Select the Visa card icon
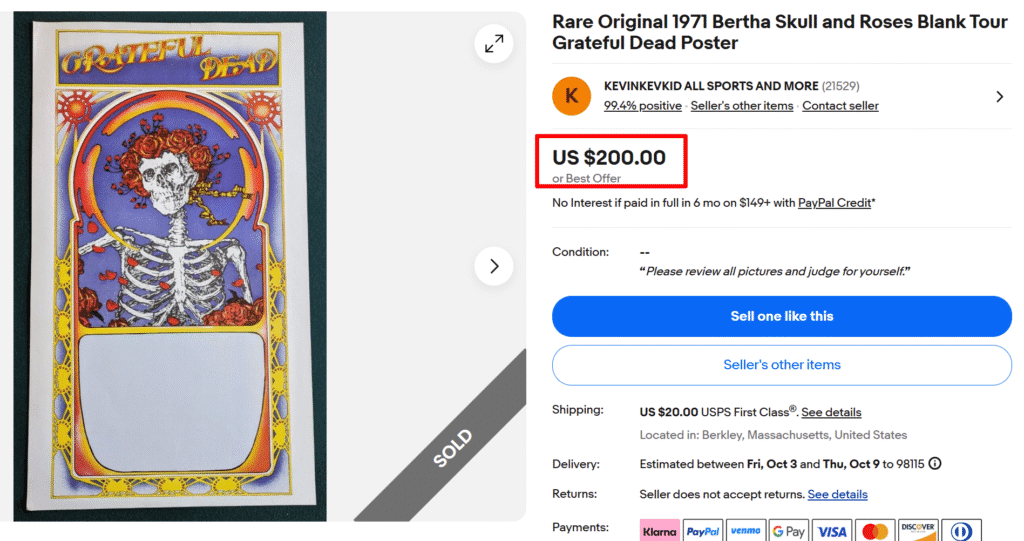The height and width of the screenshot is (541, 1024). pyautogui.click(x=832, y=531)
